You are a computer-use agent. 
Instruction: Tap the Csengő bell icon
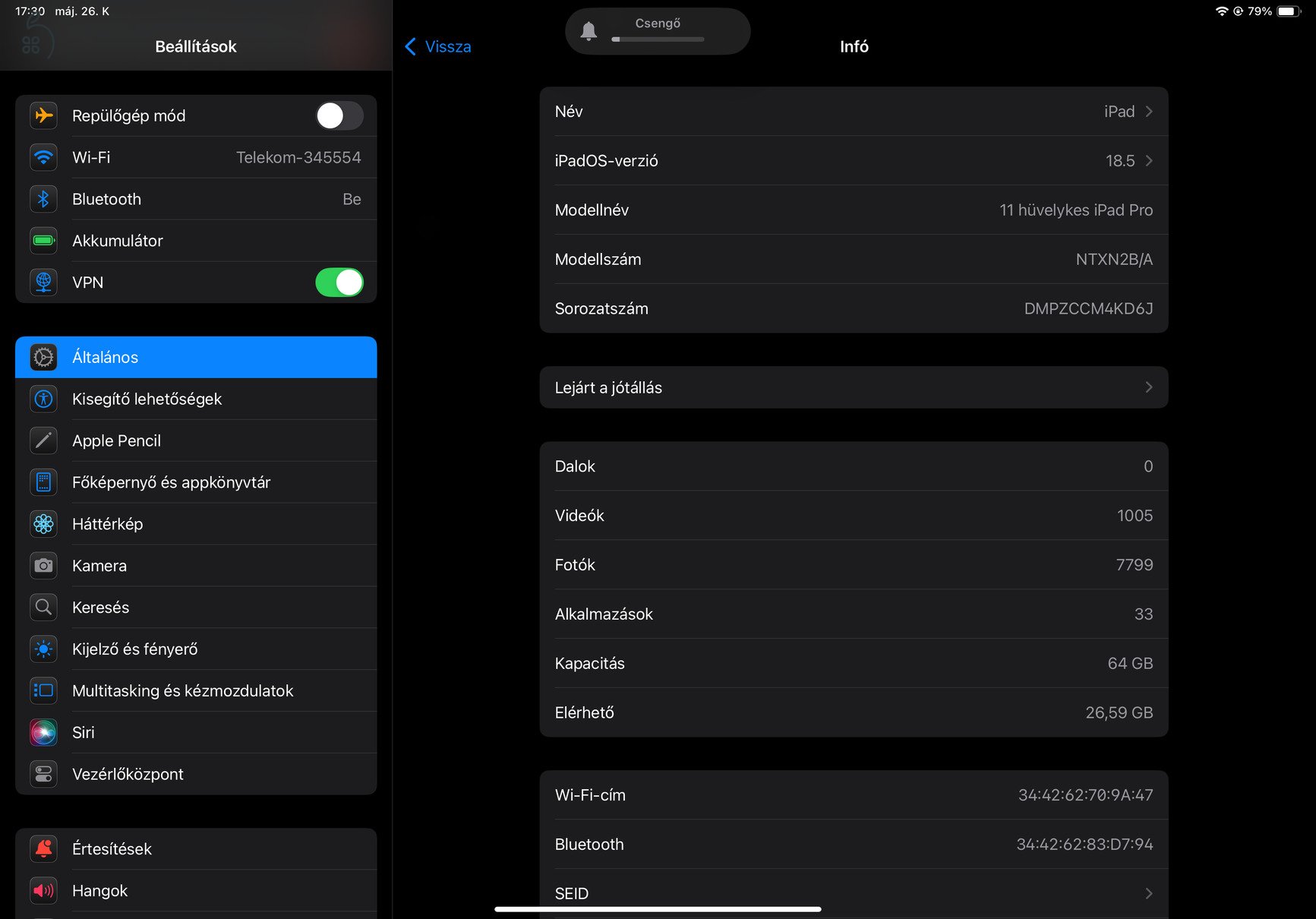(x=589, y=31)
